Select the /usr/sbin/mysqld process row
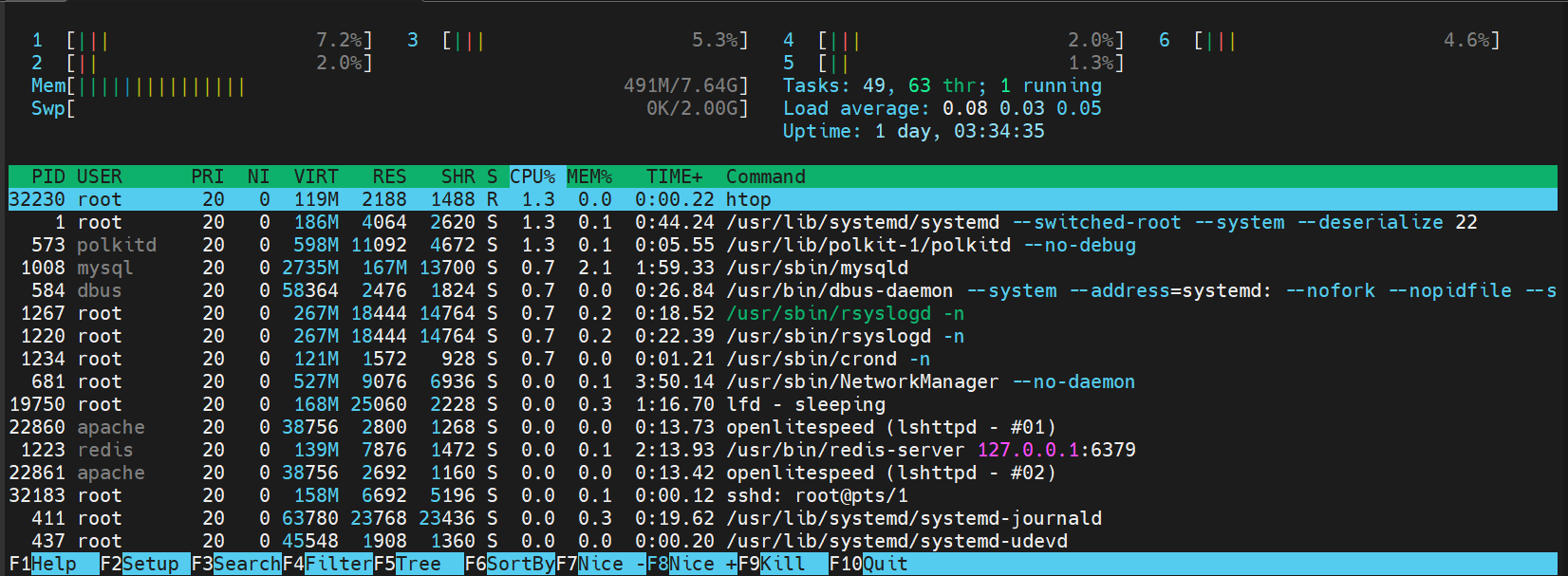This screenshot has height=576, width=1568. [x=816, y=268]
